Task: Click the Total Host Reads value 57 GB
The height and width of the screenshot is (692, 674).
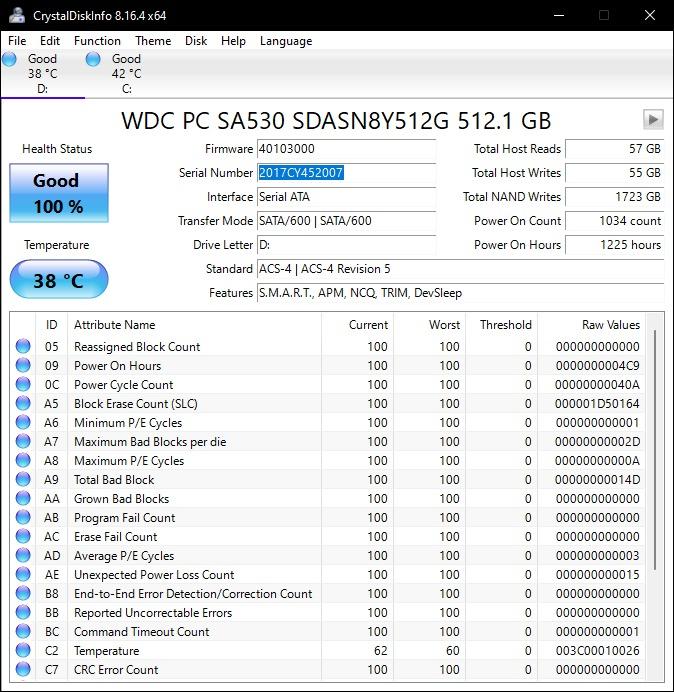Action: tap(614, 149)
